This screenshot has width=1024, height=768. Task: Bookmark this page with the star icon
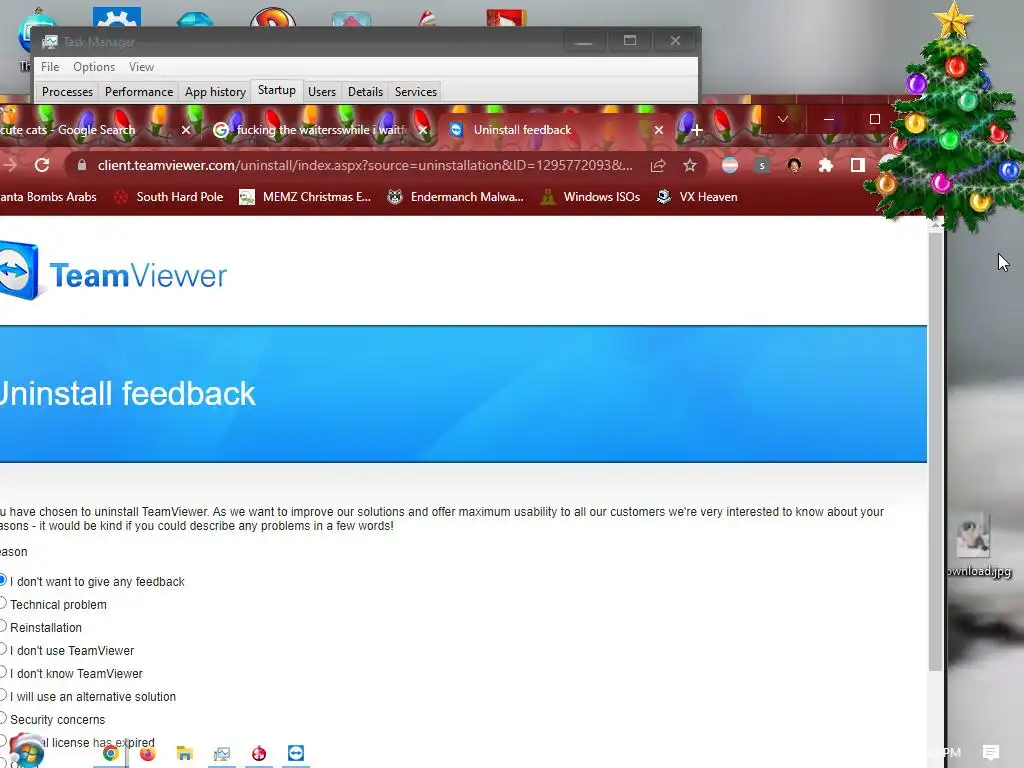[x=690, y=165]
